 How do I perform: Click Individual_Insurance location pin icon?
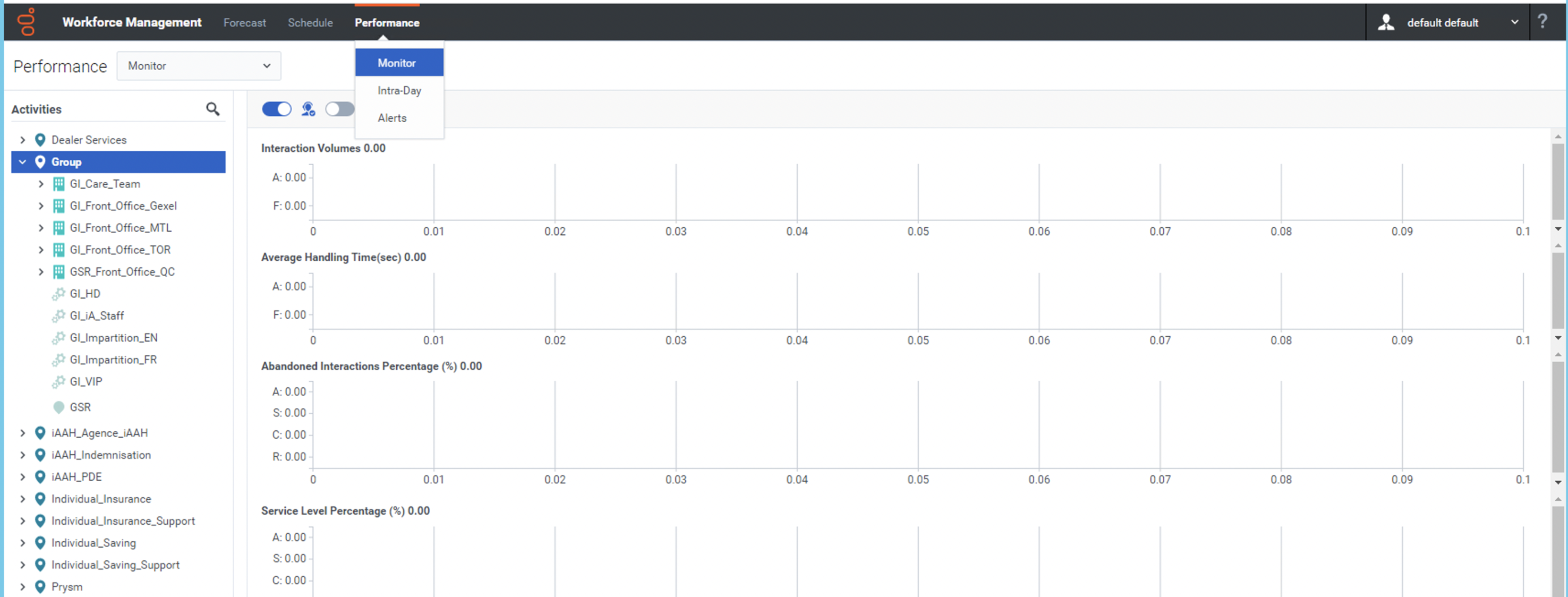(x=40, y=498)
